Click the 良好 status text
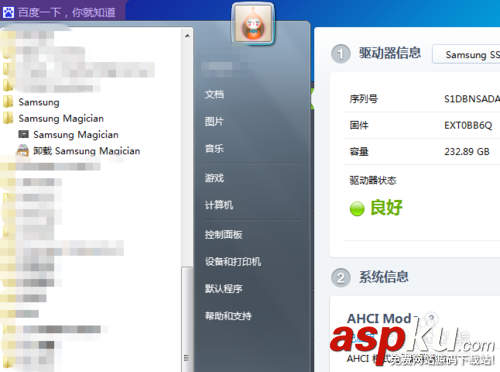 pyautogui.click(x=386, y=208)
